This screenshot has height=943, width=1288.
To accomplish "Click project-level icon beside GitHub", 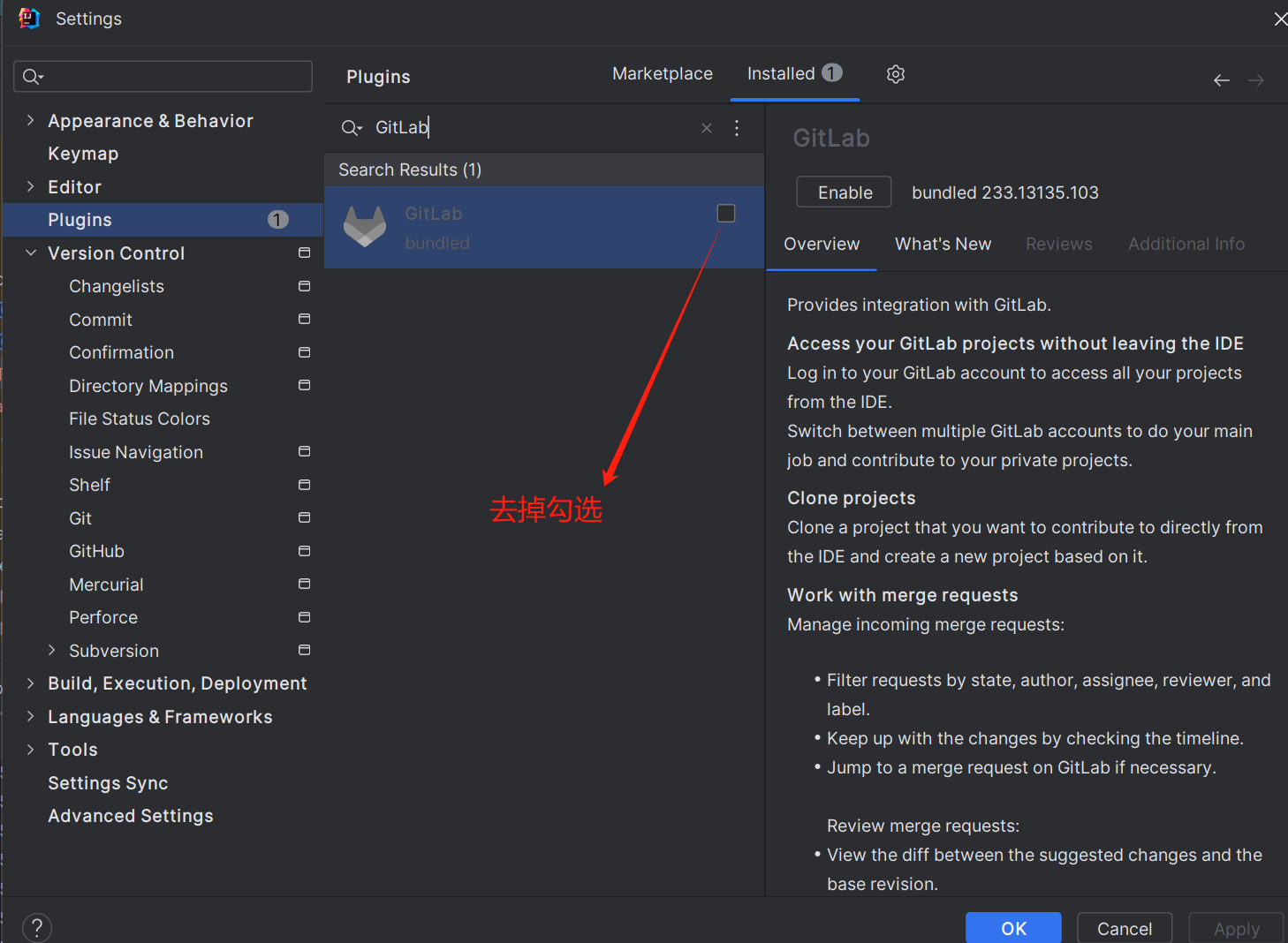I will point(305,551).
